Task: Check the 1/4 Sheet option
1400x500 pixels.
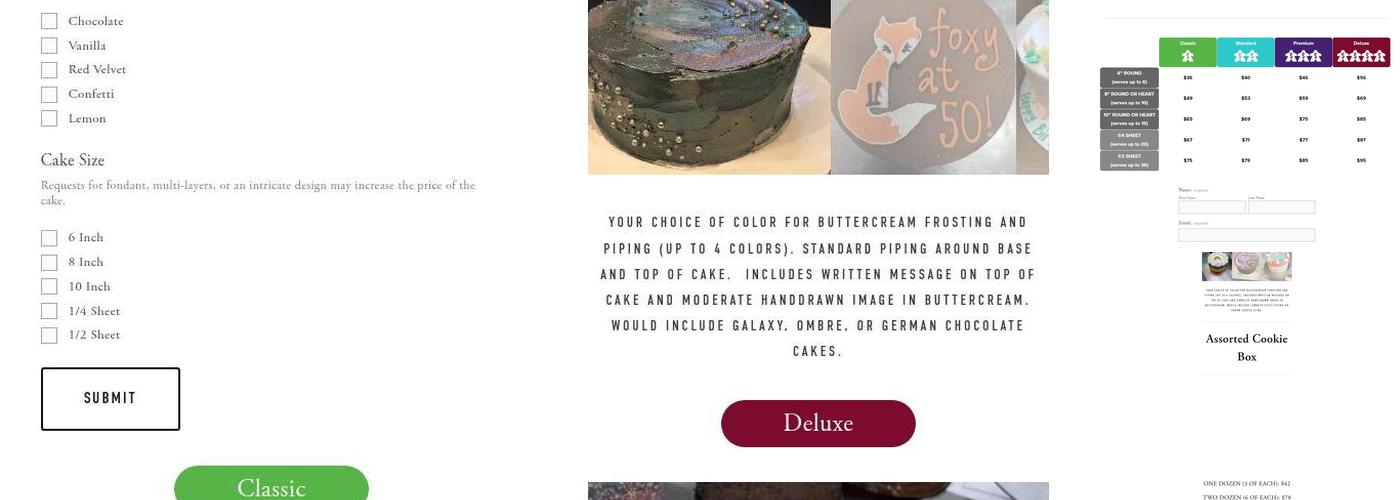Action: click(49, 311)
